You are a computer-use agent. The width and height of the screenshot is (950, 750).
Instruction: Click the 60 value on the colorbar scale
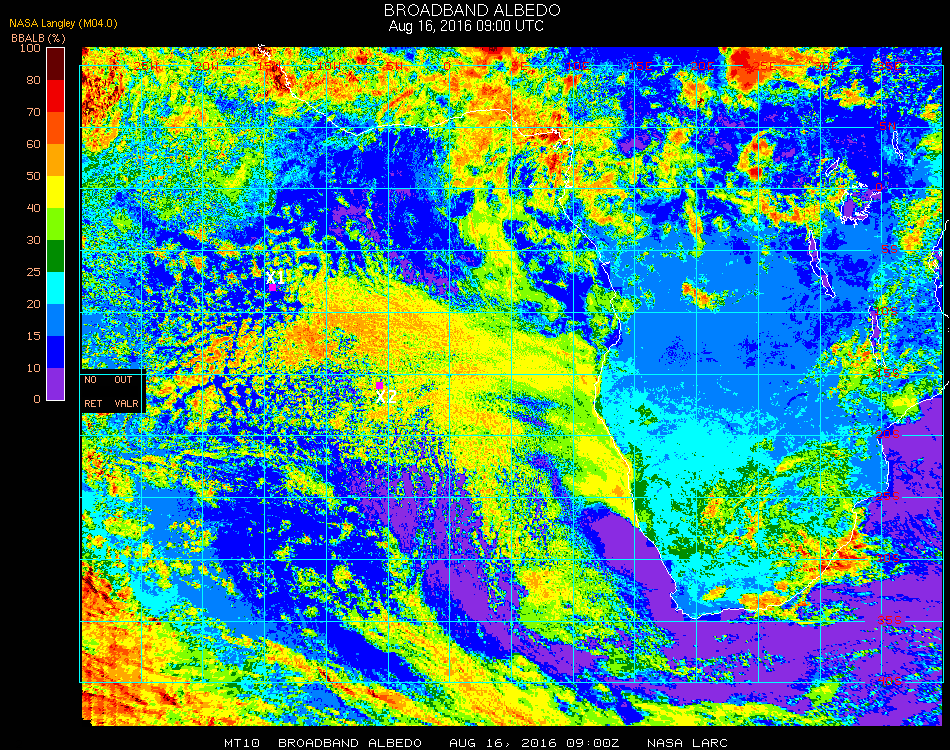pyautogui.click(x=33, y=144)
